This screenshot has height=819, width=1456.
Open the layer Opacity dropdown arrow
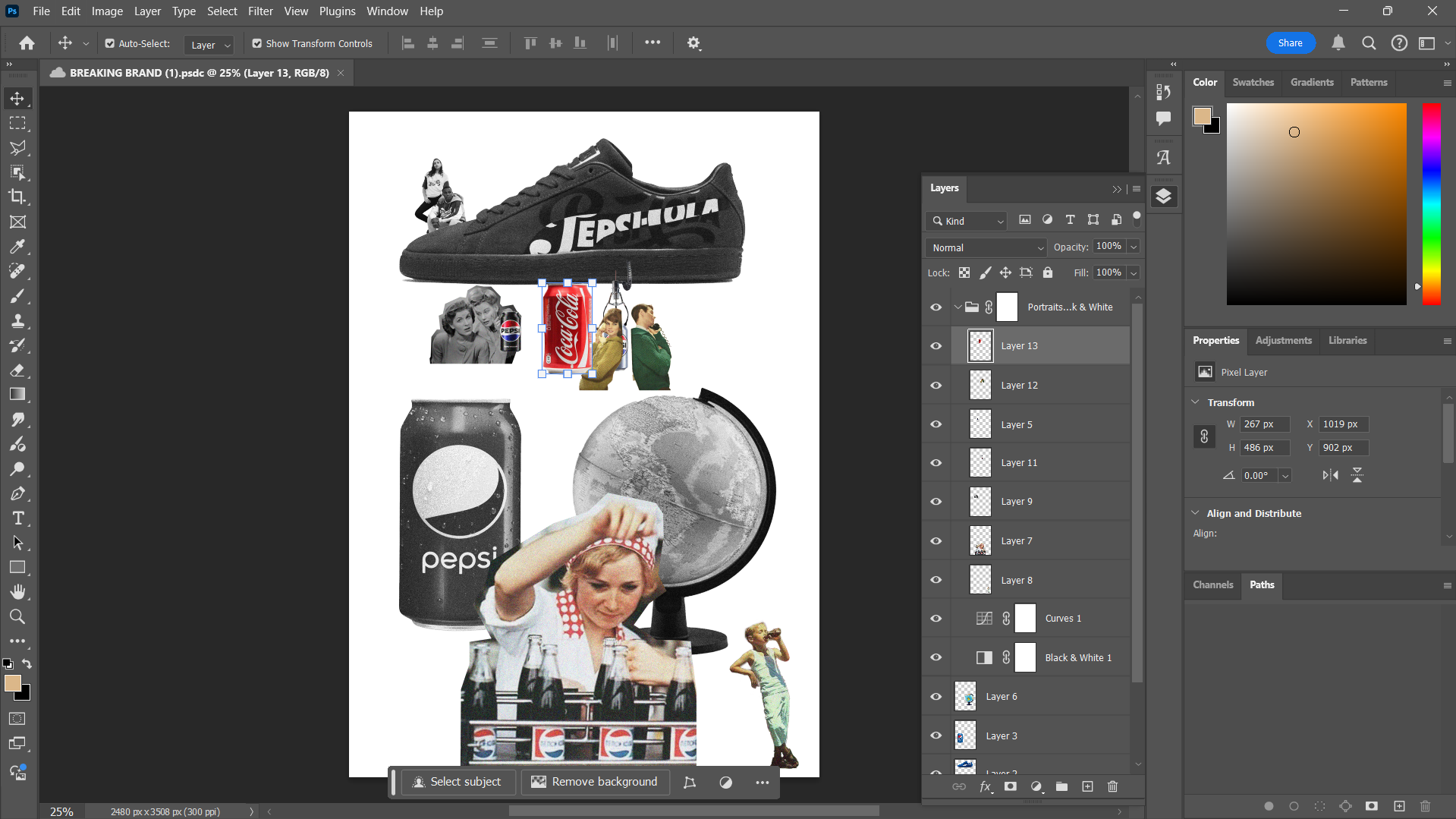point(1134,247)
